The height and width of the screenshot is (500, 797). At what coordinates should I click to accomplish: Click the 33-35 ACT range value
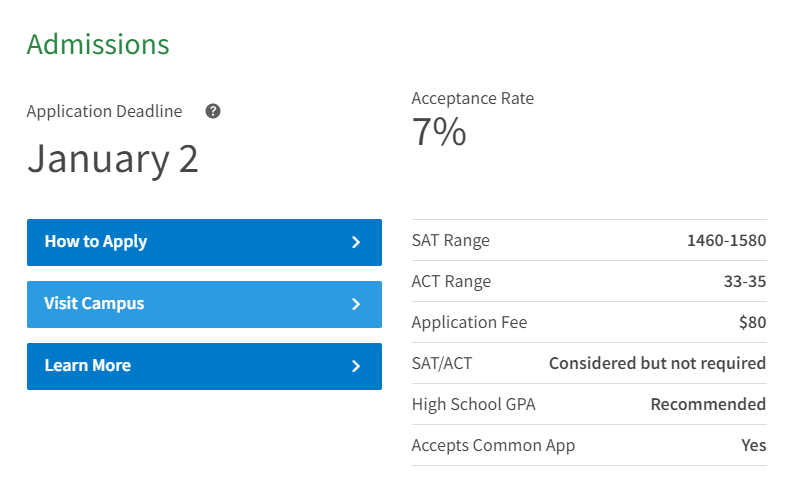tap(745, 282)
